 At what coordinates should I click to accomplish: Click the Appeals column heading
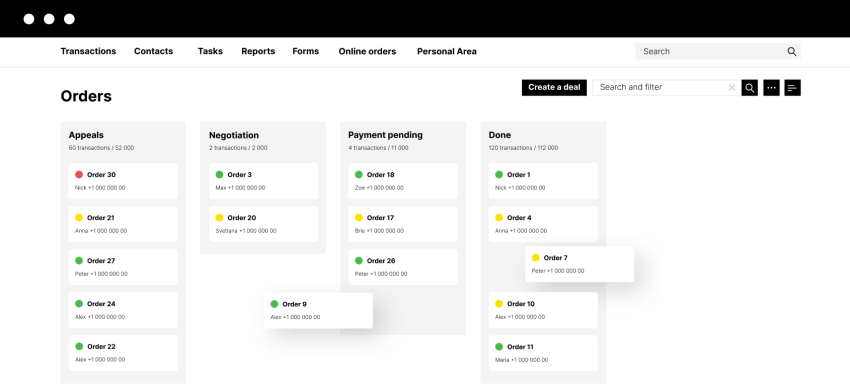(86, 135)
